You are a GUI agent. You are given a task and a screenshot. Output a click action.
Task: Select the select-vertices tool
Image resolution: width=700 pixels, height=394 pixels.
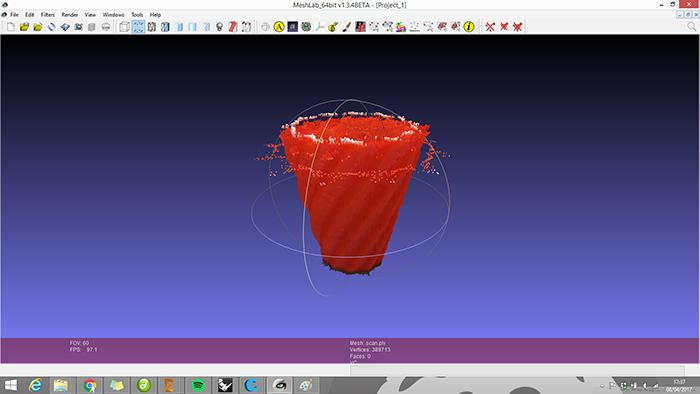coord(374,27)
